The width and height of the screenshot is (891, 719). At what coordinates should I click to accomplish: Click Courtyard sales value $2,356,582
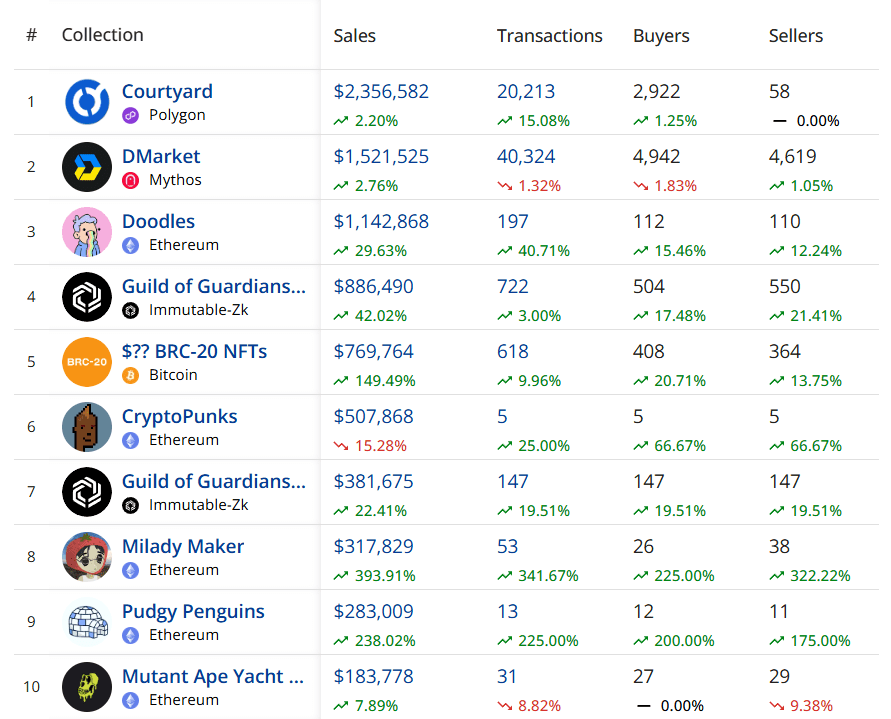pyautogui.click(x=381, y=92)
